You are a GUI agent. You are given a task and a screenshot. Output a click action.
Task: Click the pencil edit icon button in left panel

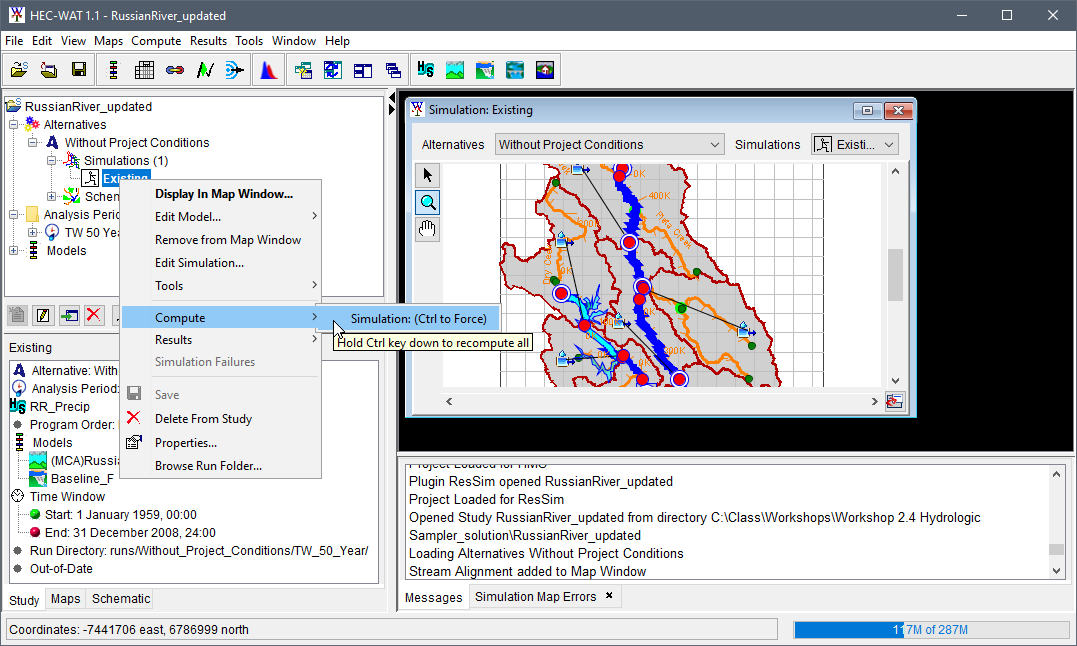pos(43,315)
